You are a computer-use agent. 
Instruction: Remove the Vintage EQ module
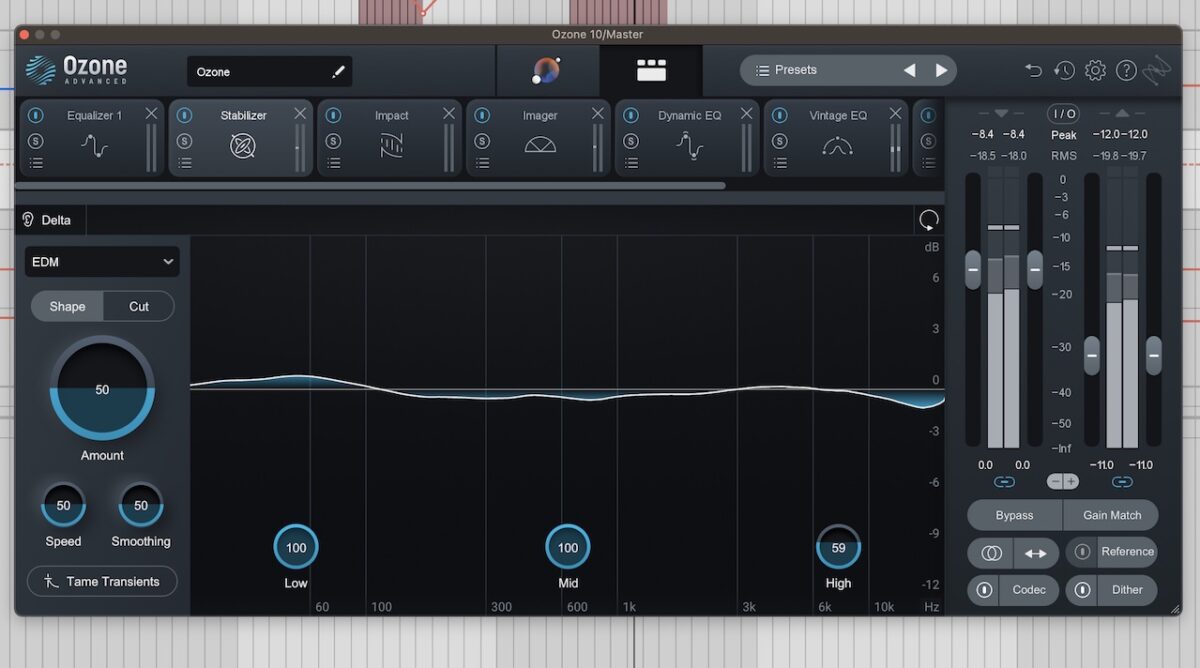[x=895, y=113]
